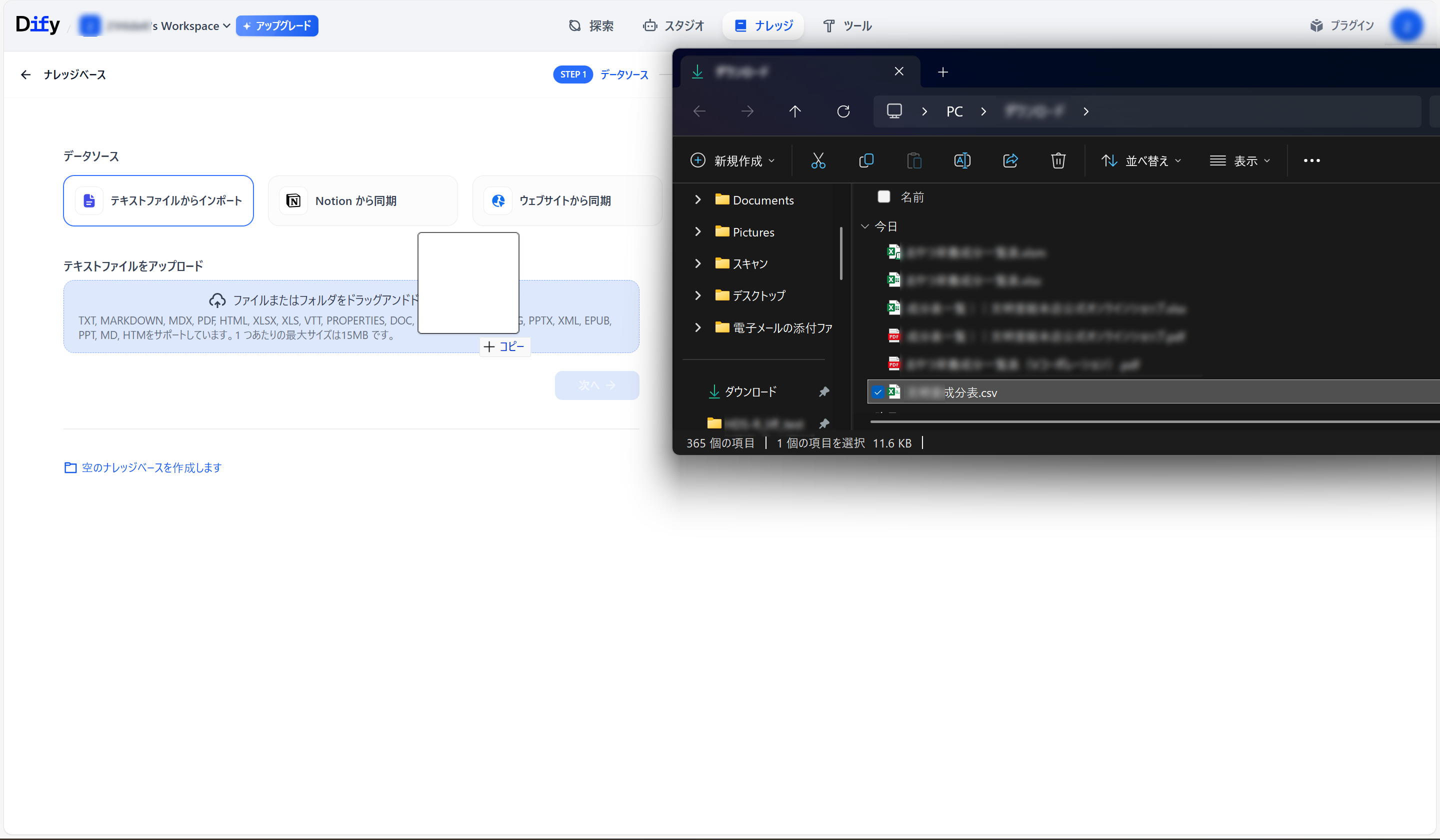Viewport: 1440px width, 840px height.
Task: Open the ツール tab in Dify
Action: click(847, 25)
